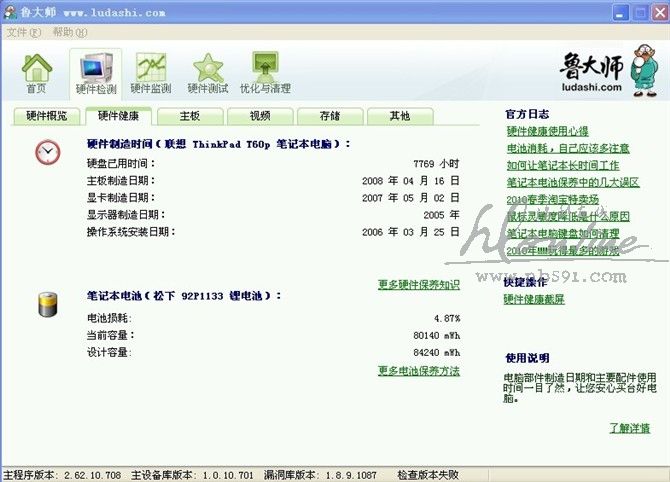Image resolution: width=670 pixels, height=482 pixels.
Task: Open the 首页 home icon
Action: pos(37,73)
